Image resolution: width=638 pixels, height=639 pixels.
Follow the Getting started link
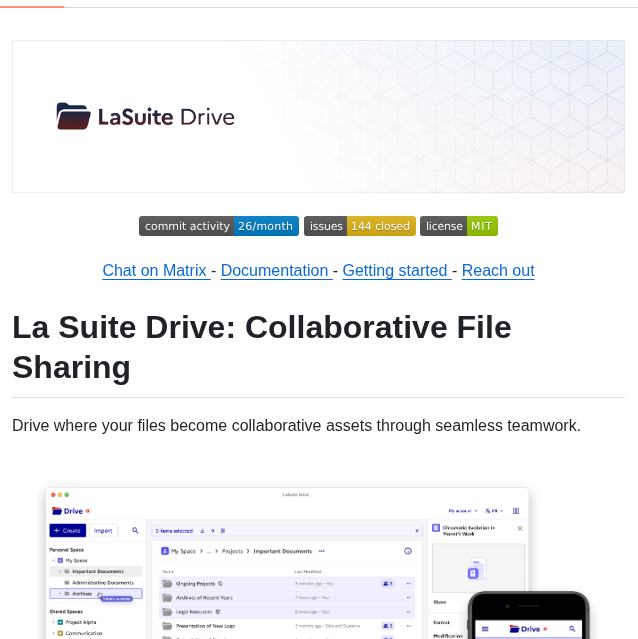[397, 271]
